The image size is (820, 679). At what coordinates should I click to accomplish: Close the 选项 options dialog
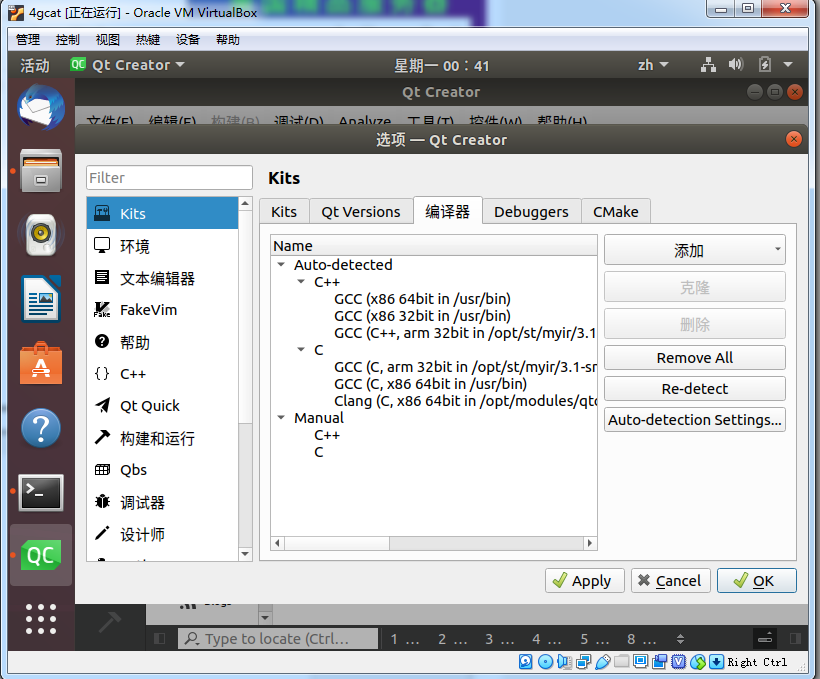point(793,139)
